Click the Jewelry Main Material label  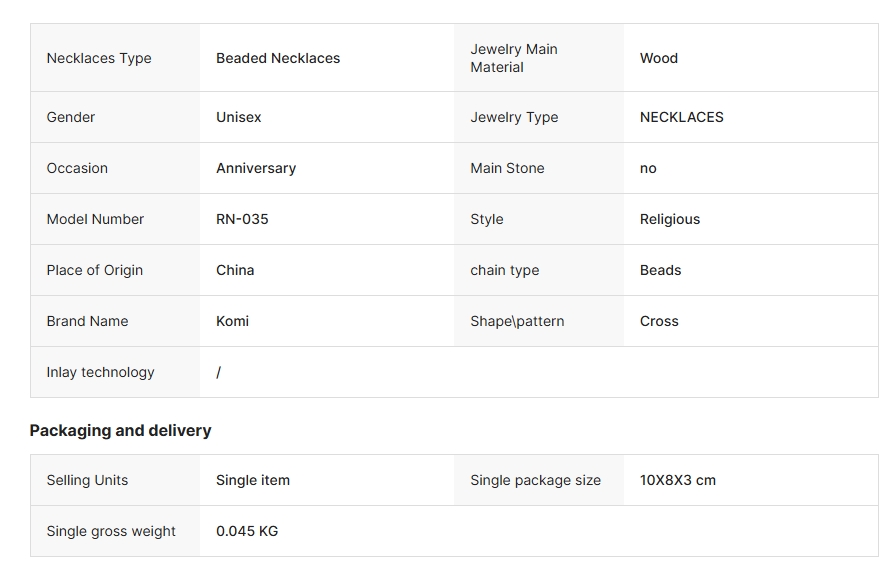point(514,58)
